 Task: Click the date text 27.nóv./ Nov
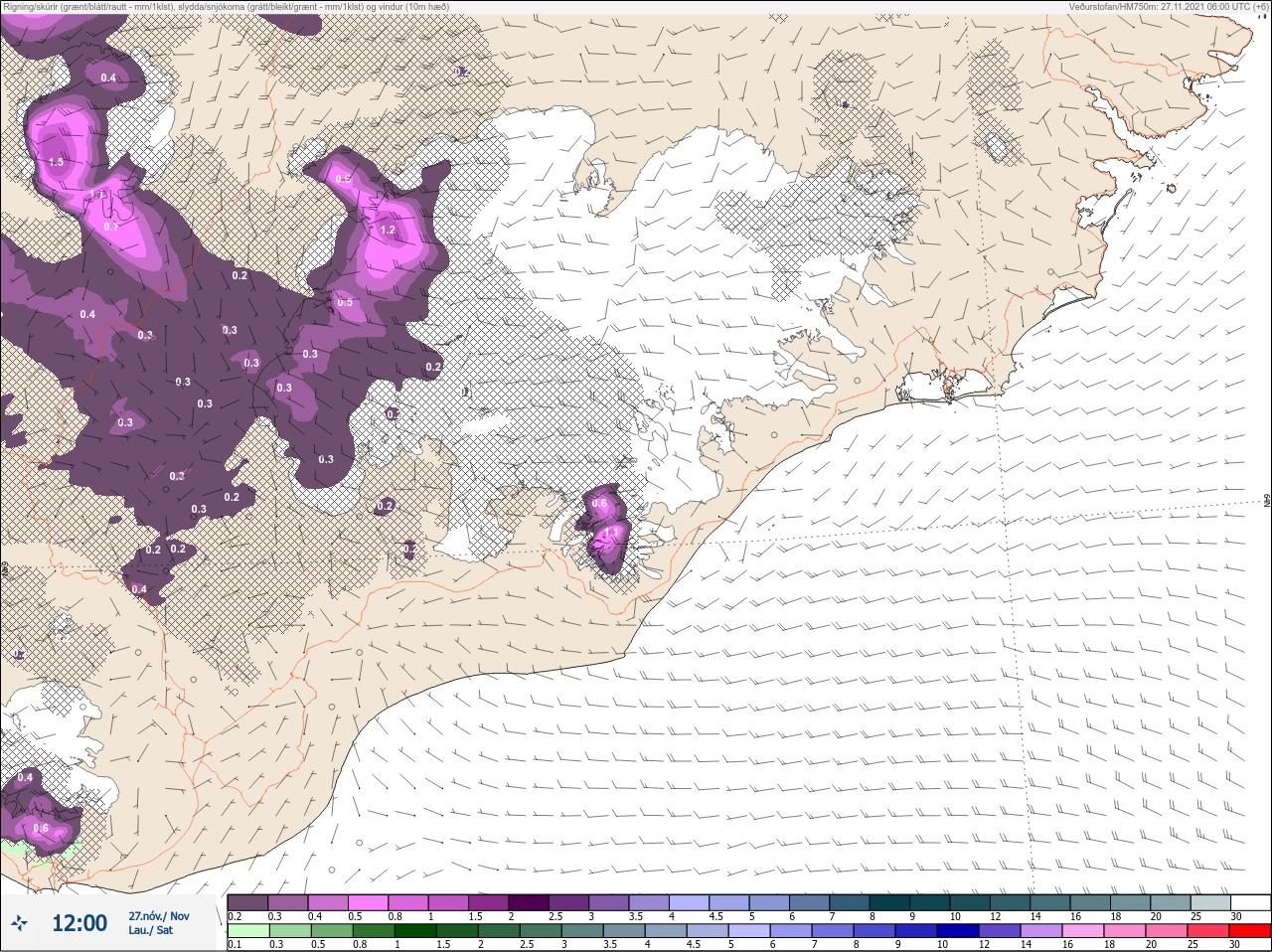tap(159, 916)
